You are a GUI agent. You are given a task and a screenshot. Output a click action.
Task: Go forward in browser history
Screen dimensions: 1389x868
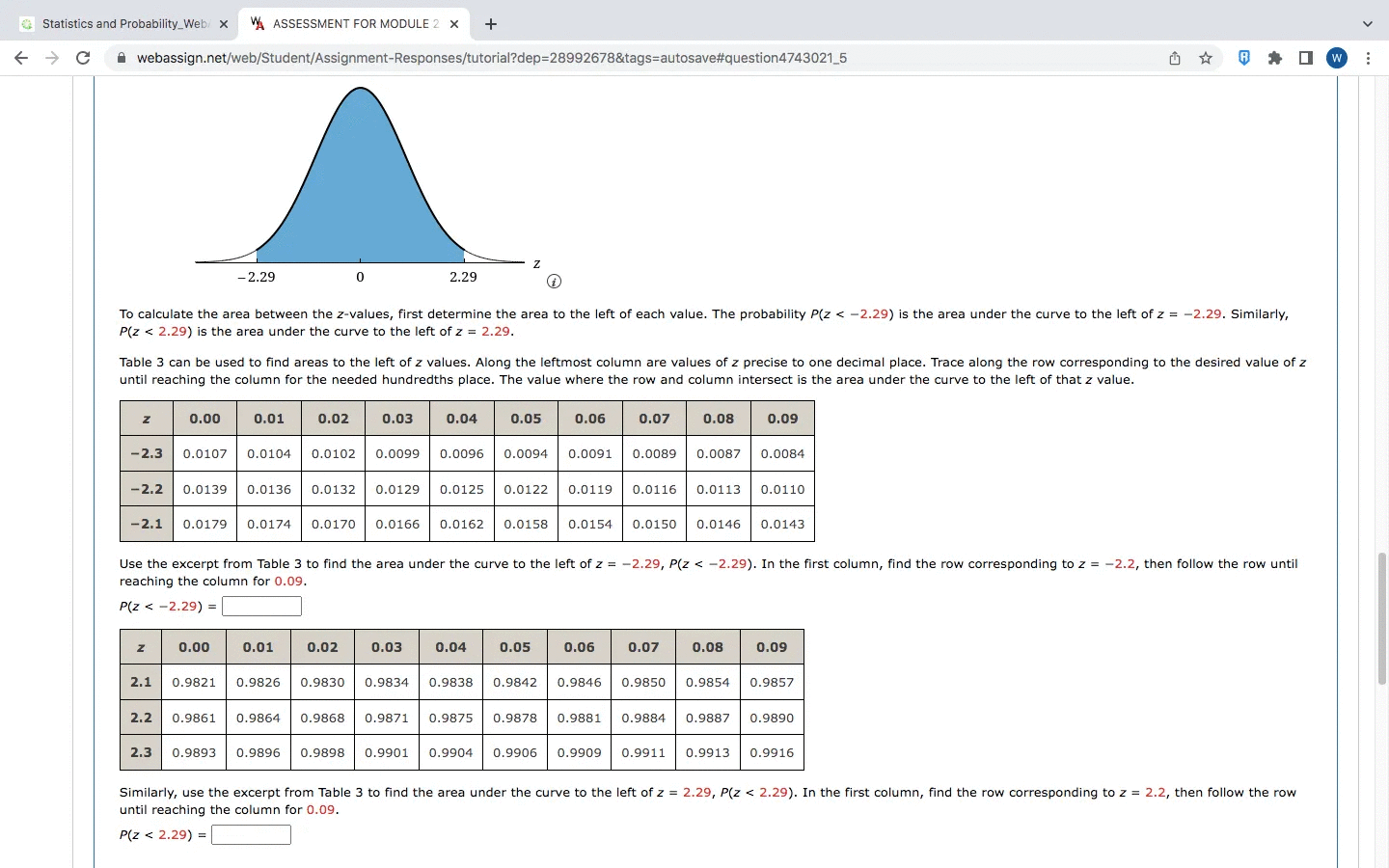coord(52,58)
